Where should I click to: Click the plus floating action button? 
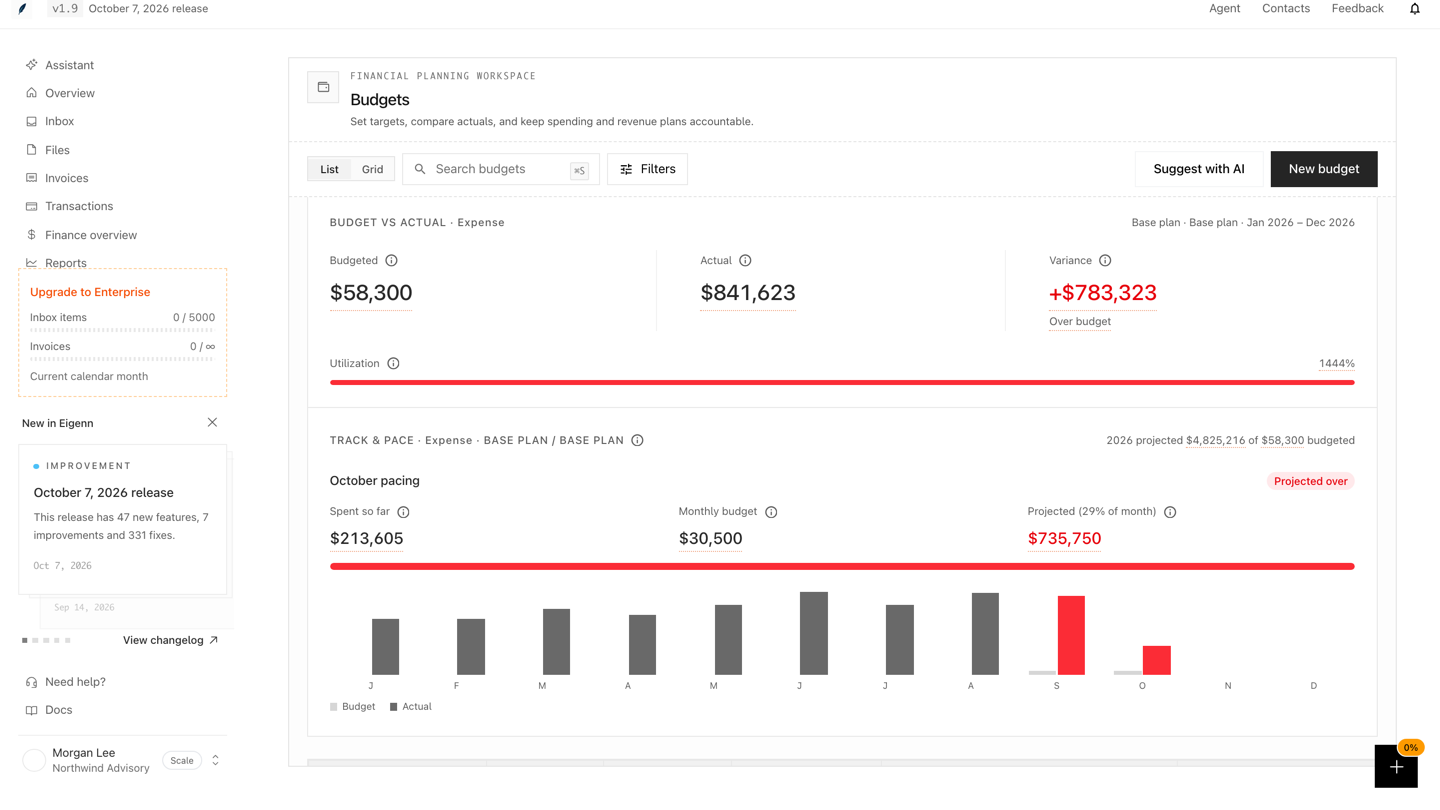[x=1396, y=767]
